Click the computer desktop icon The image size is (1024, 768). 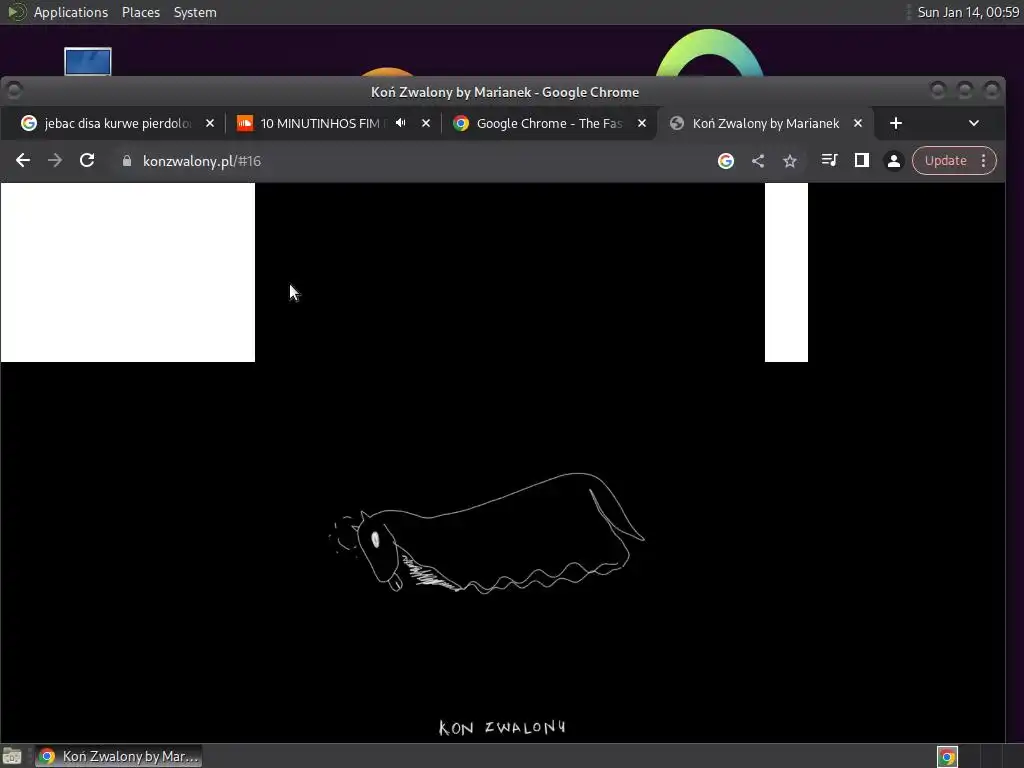point(88,61)
